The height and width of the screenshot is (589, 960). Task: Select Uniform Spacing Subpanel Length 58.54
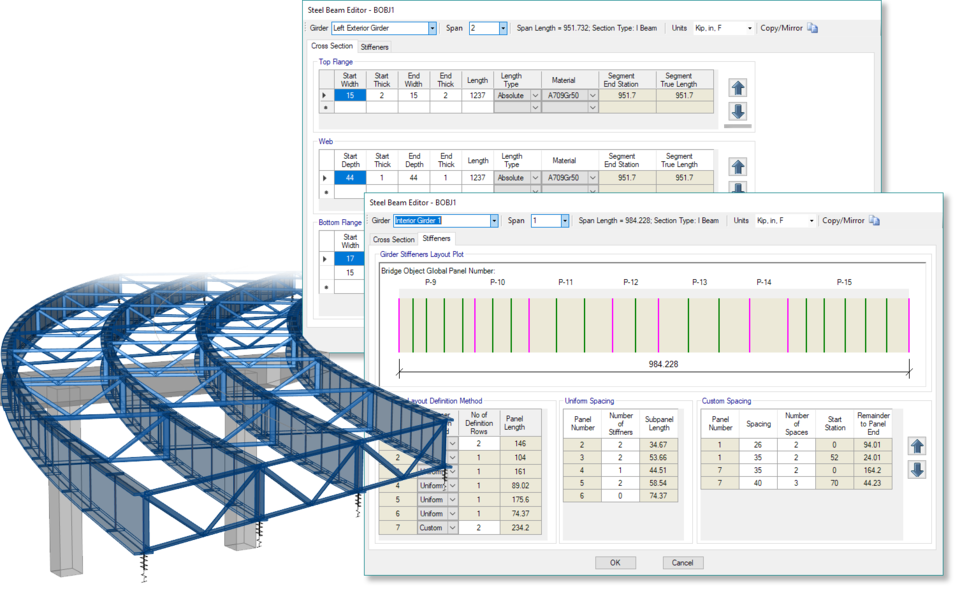point(658,483)
